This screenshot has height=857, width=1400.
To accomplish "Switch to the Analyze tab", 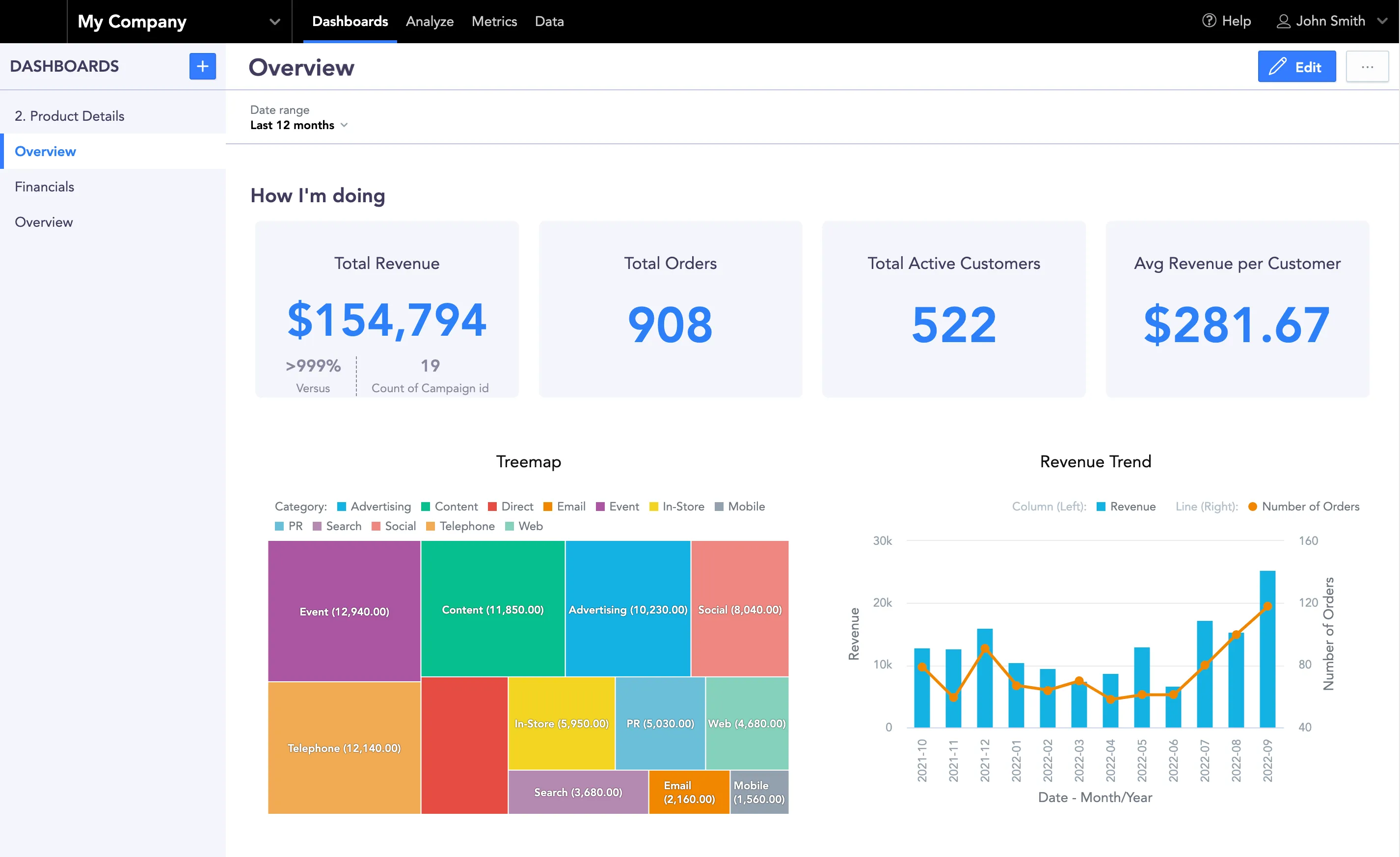I will (430, 22).
